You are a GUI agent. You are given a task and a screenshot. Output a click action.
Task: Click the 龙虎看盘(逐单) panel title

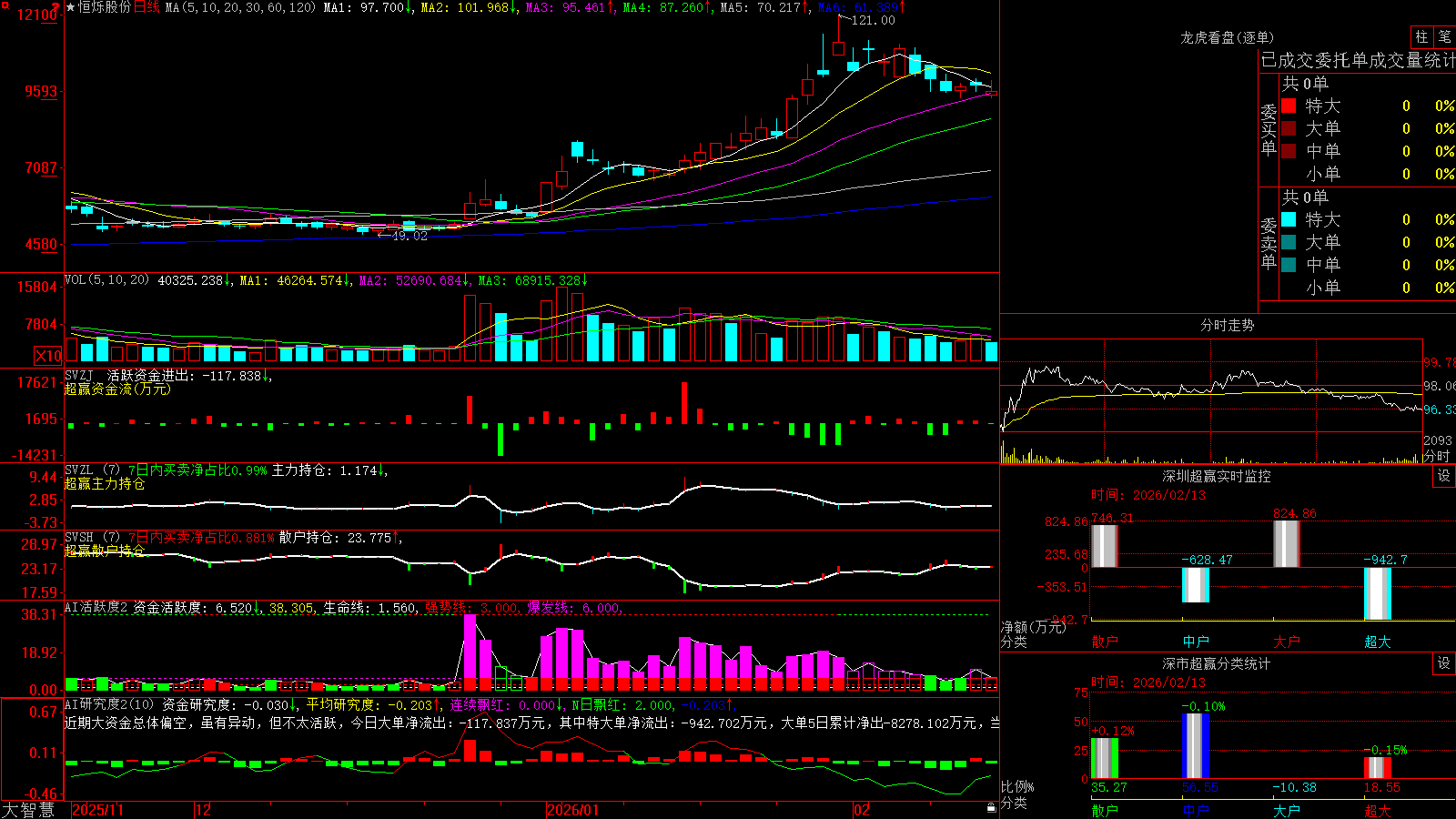pos(1227,37)
